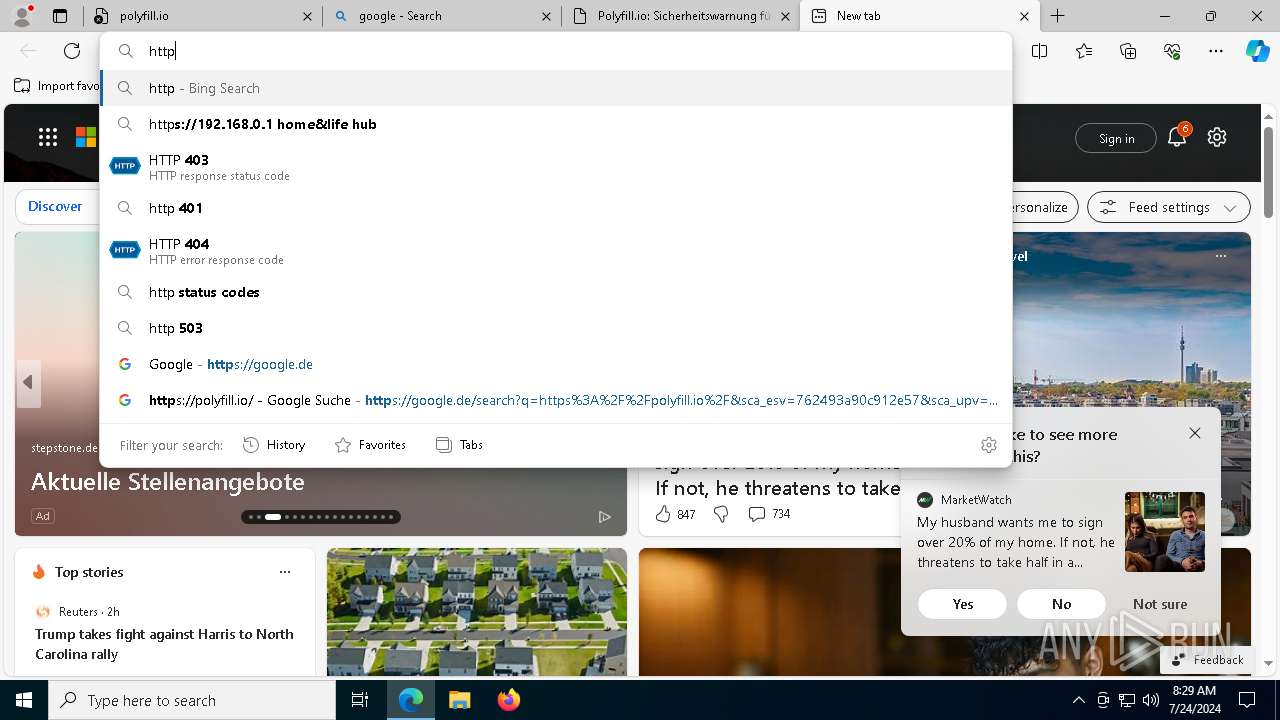Open the story comments showing 734
The height and width of the screenshot is (720, 1280).
click(770, 514)
